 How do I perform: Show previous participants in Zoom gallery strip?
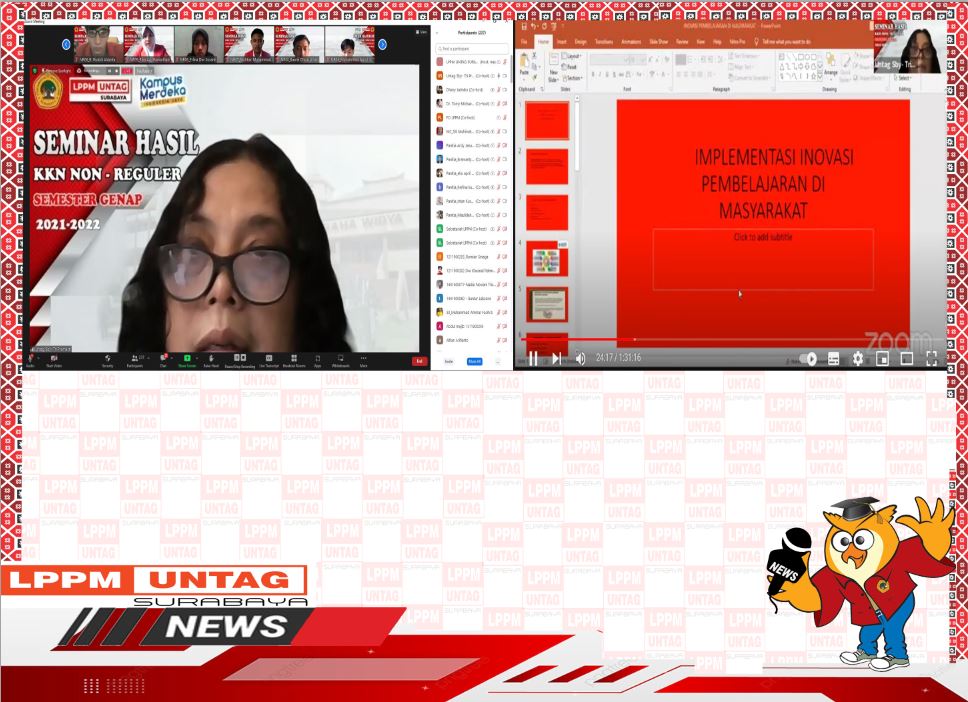click(66, 44)
